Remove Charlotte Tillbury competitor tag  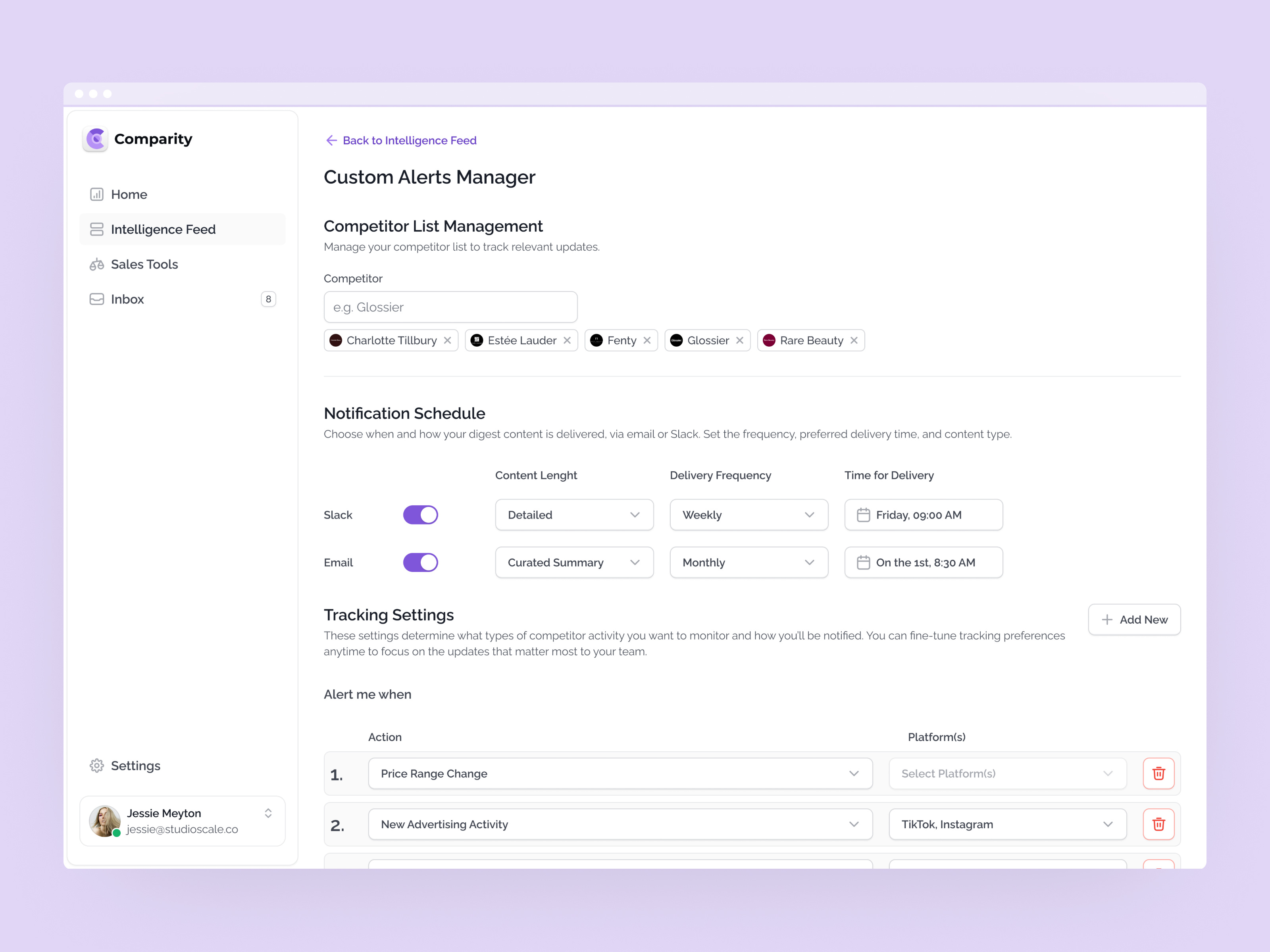click(x=447, y=340)
